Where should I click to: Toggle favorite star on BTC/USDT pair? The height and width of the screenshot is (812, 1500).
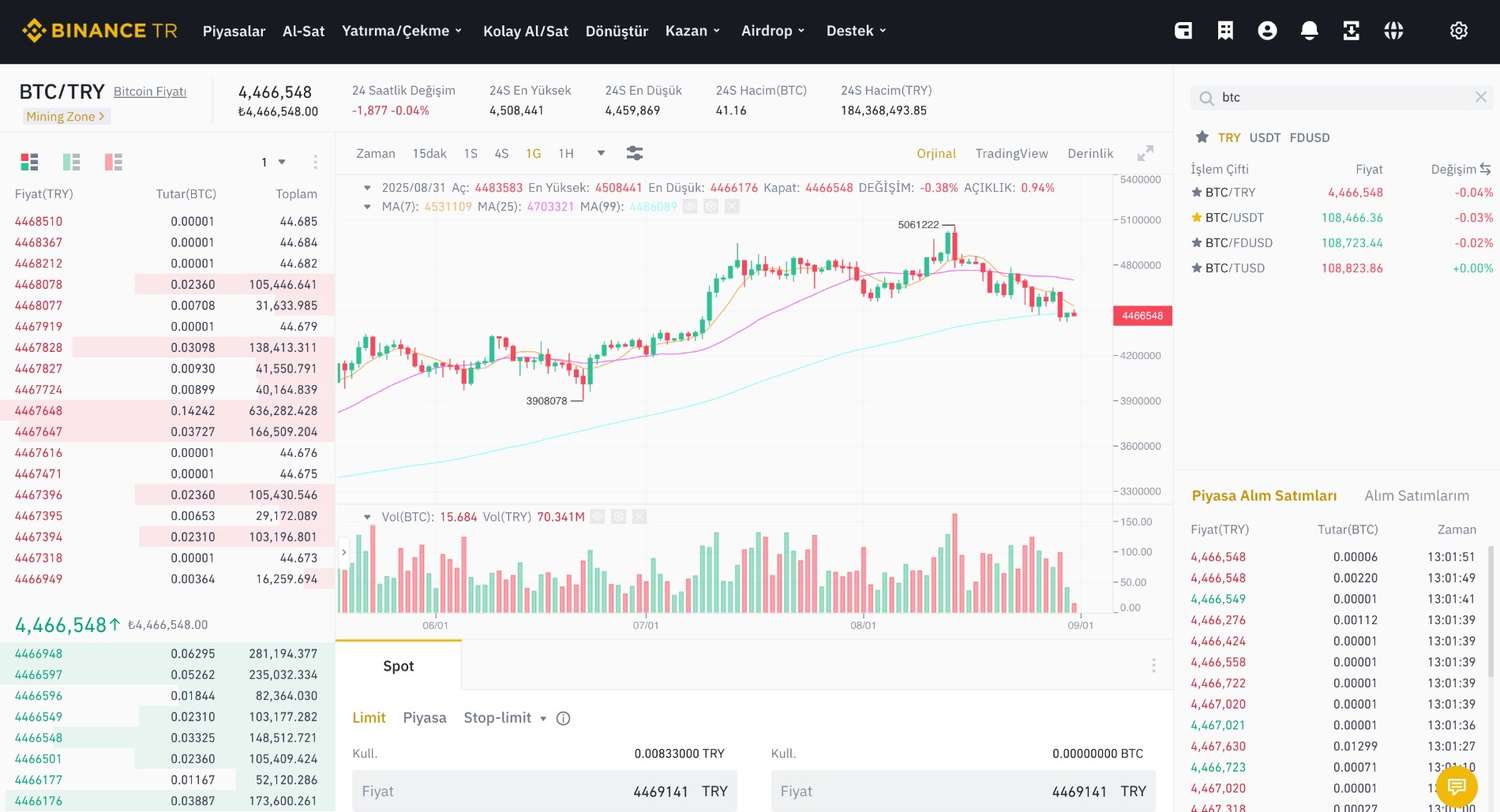(1196, 217)
